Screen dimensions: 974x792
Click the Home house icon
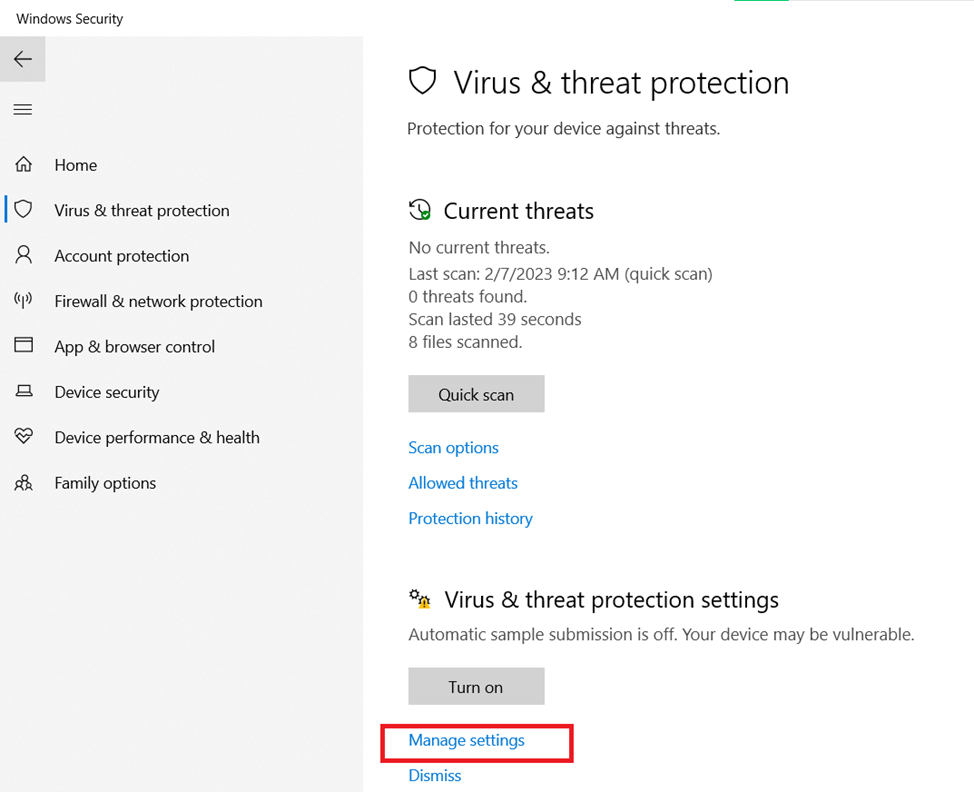[23, 165]
